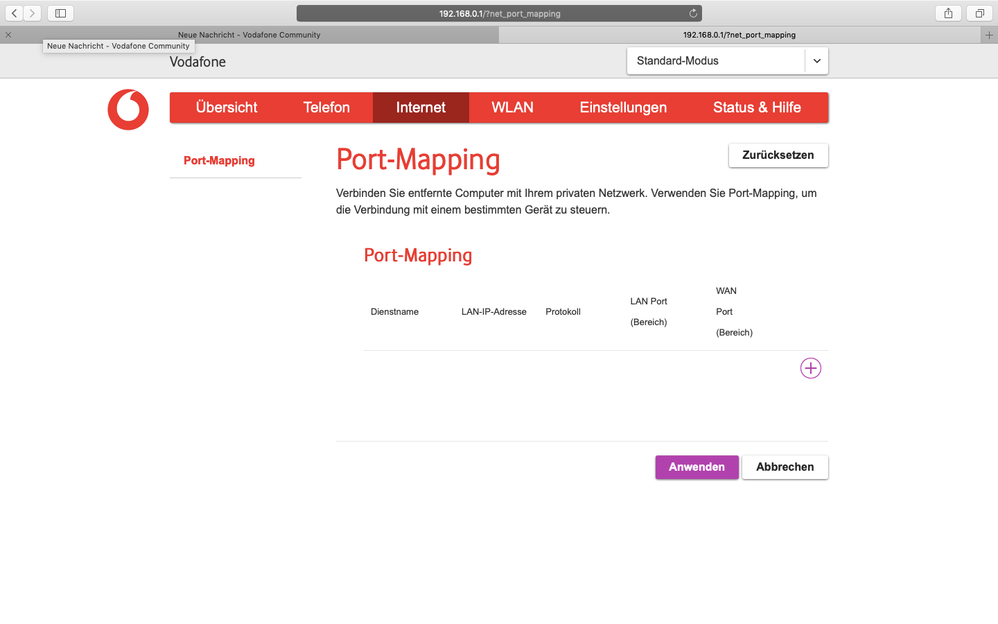
Task: Switch to the Neue Nachricht Vodafone Community tab
Action: 250,35
